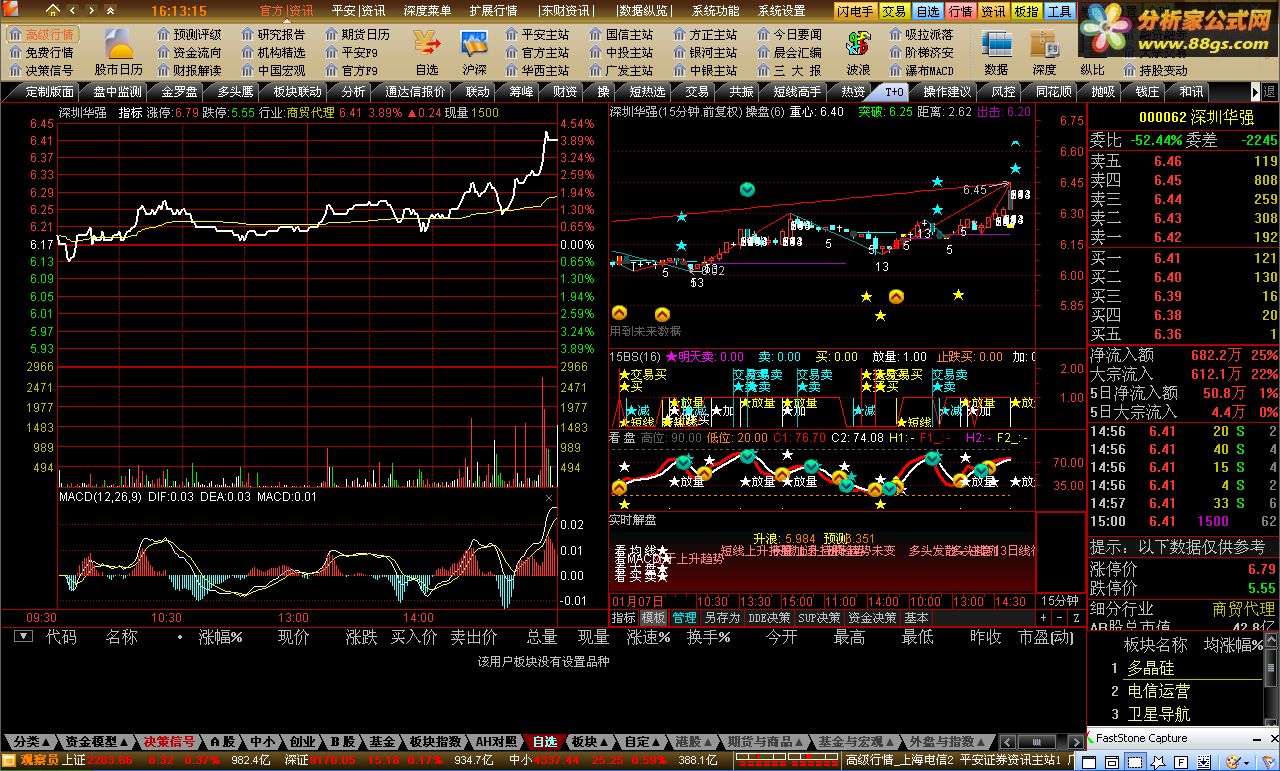Expand the 板块 bottom tab menu
The image size is (1280, 771).
pos(589,742)
